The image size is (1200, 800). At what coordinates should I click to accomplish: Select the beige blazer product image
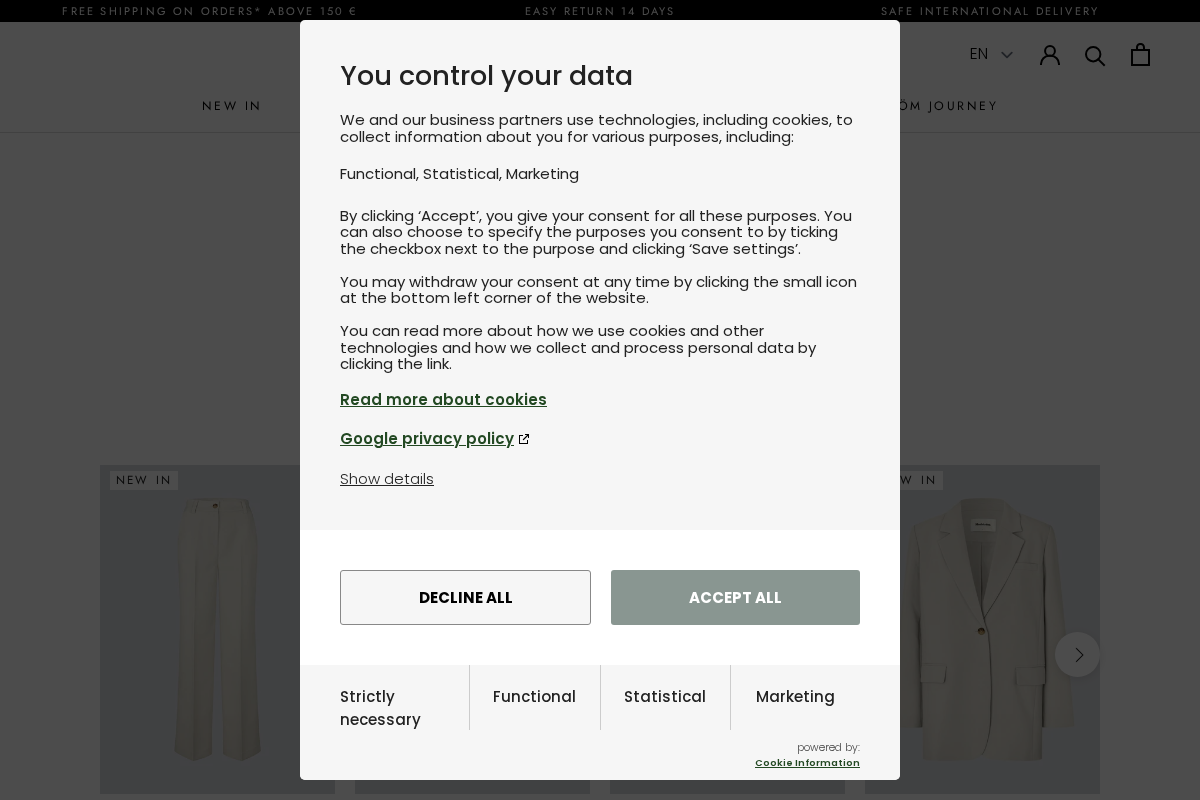(982, 630)
